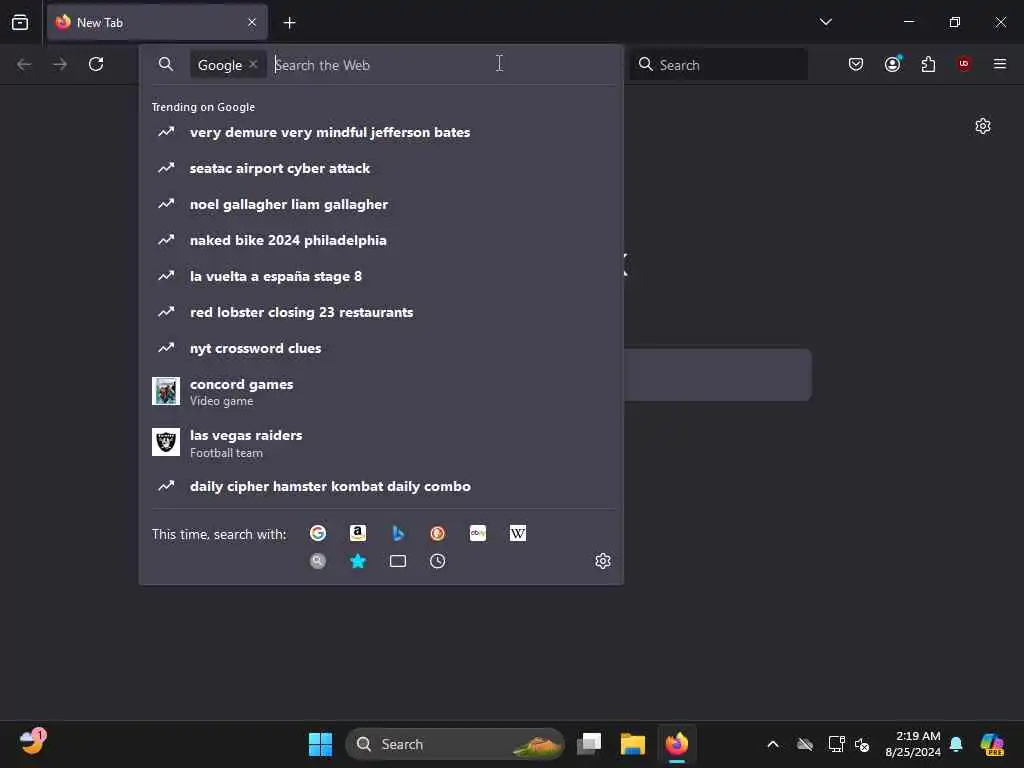This screenshot has width=1024, height=768.
Task: Open Firefox View button
Action: point(20,22)
